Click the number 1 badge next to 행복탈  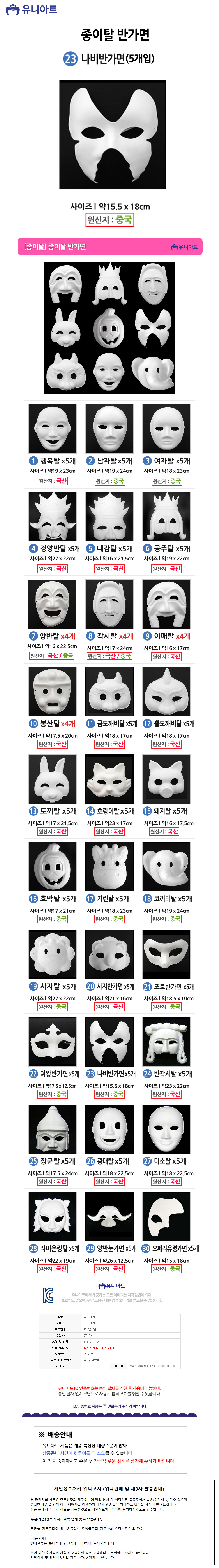(34, 461)
